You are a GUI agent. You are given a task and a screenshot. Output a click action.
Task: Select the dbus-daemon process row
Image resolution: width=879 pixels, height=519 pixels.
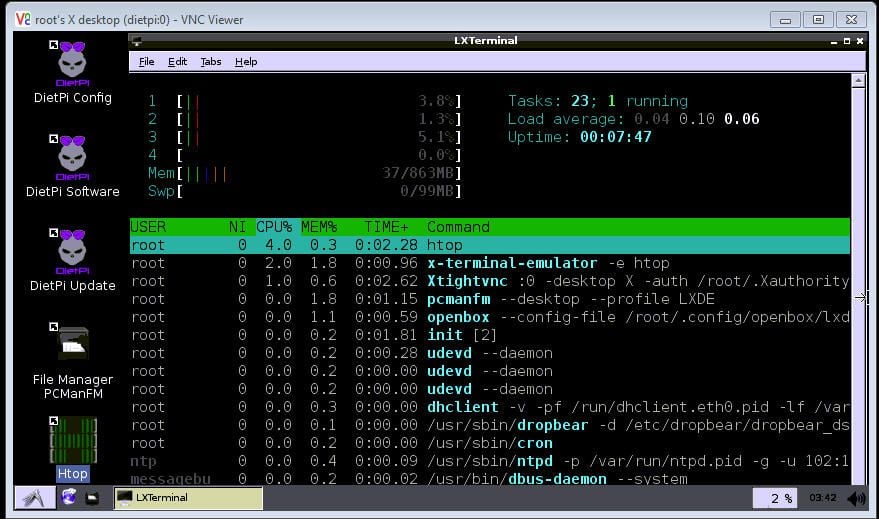pos(490,478)
